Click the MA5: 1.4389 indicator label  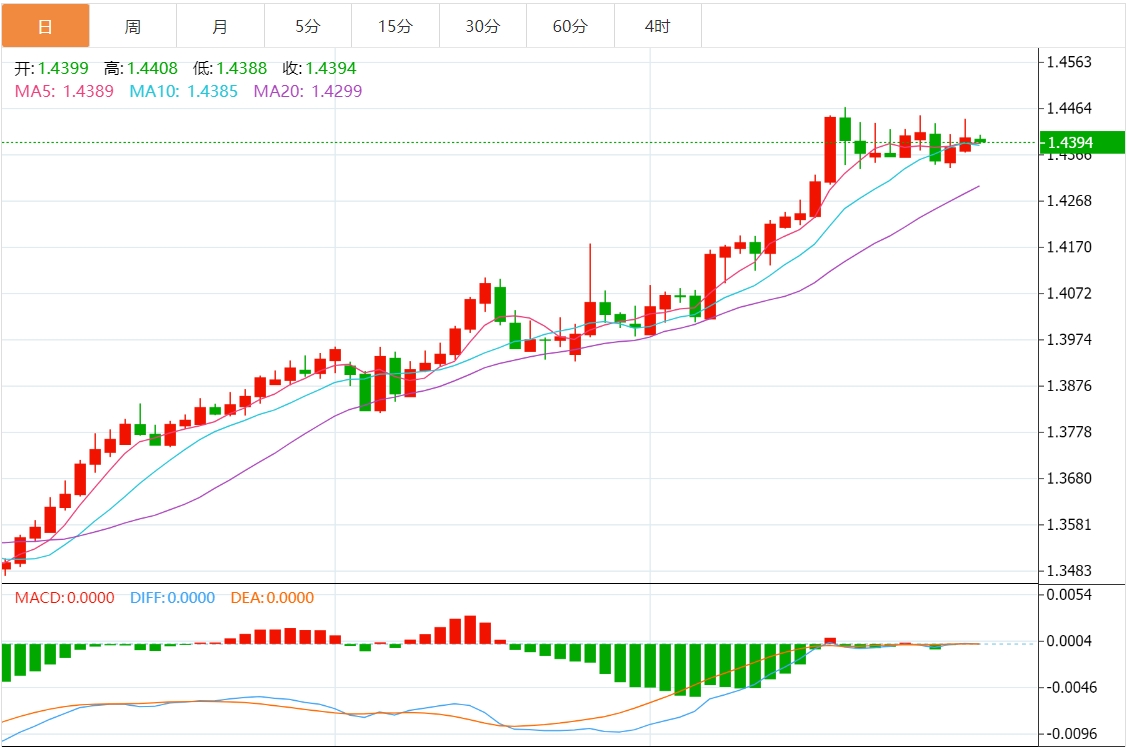(64, 91)
